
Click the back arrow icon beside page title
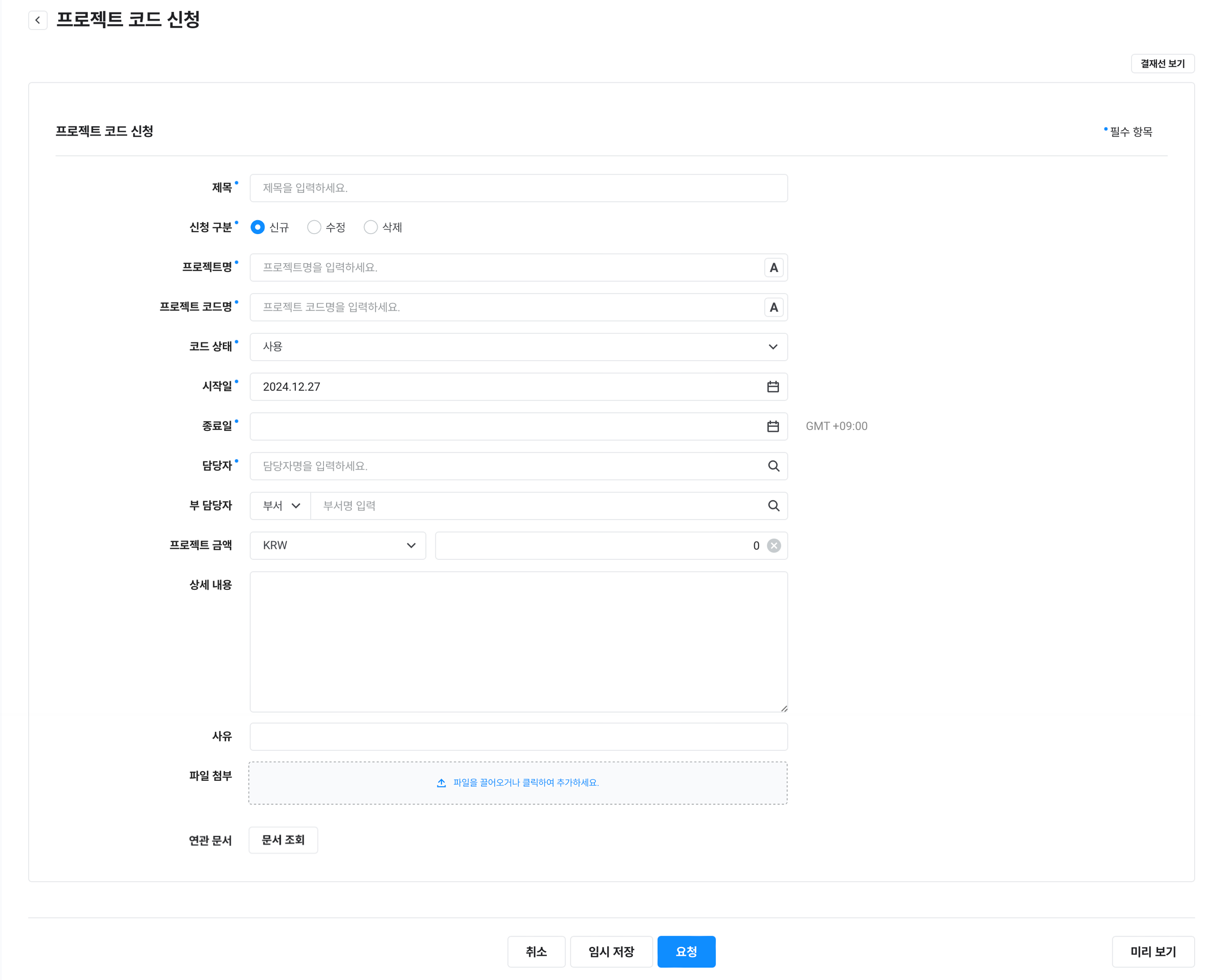coord(38,21)
